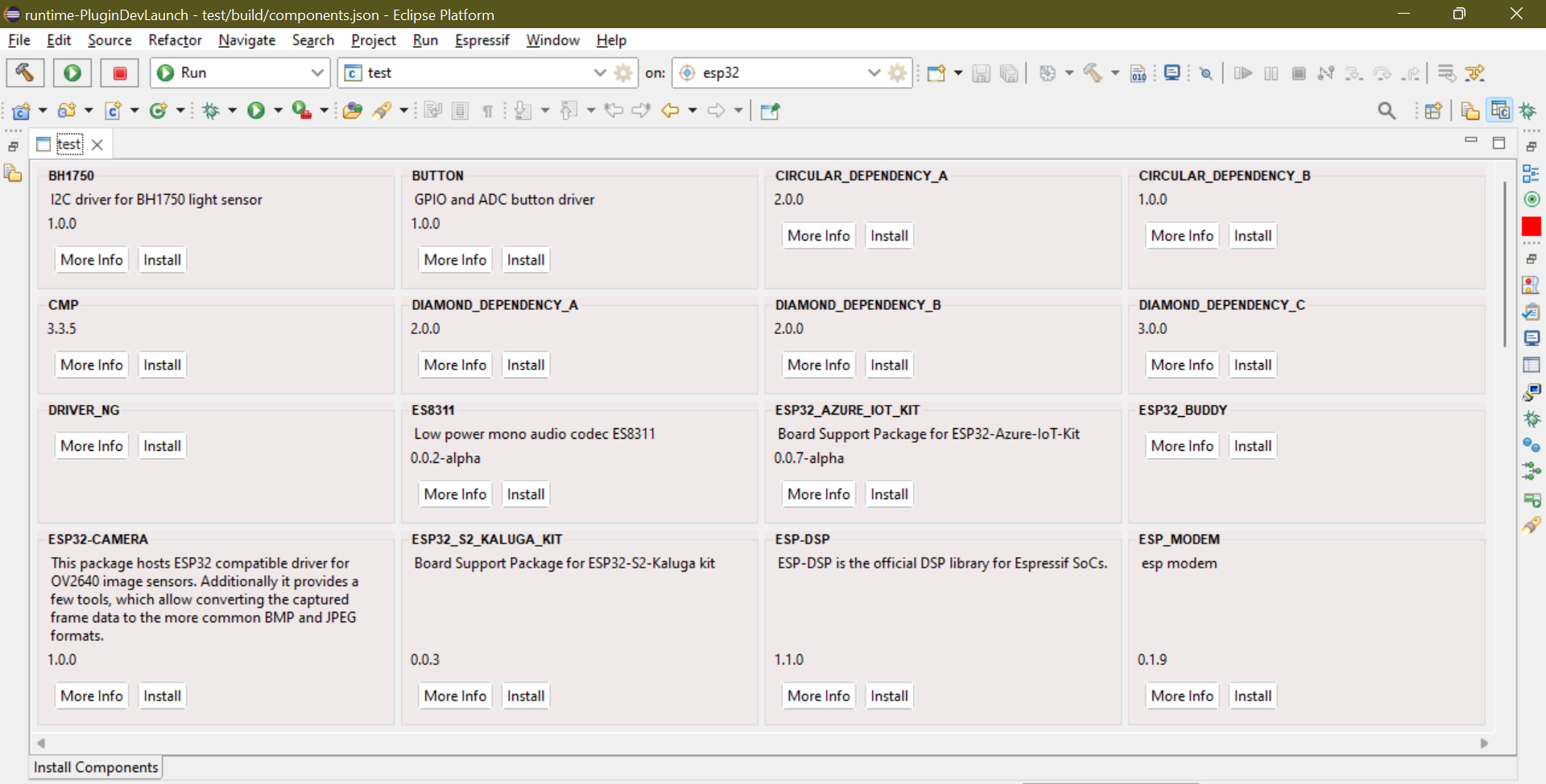Screen dimensions: 1546x784
Task: Click the binary 010 file icon
Action: pos(1139,73)
